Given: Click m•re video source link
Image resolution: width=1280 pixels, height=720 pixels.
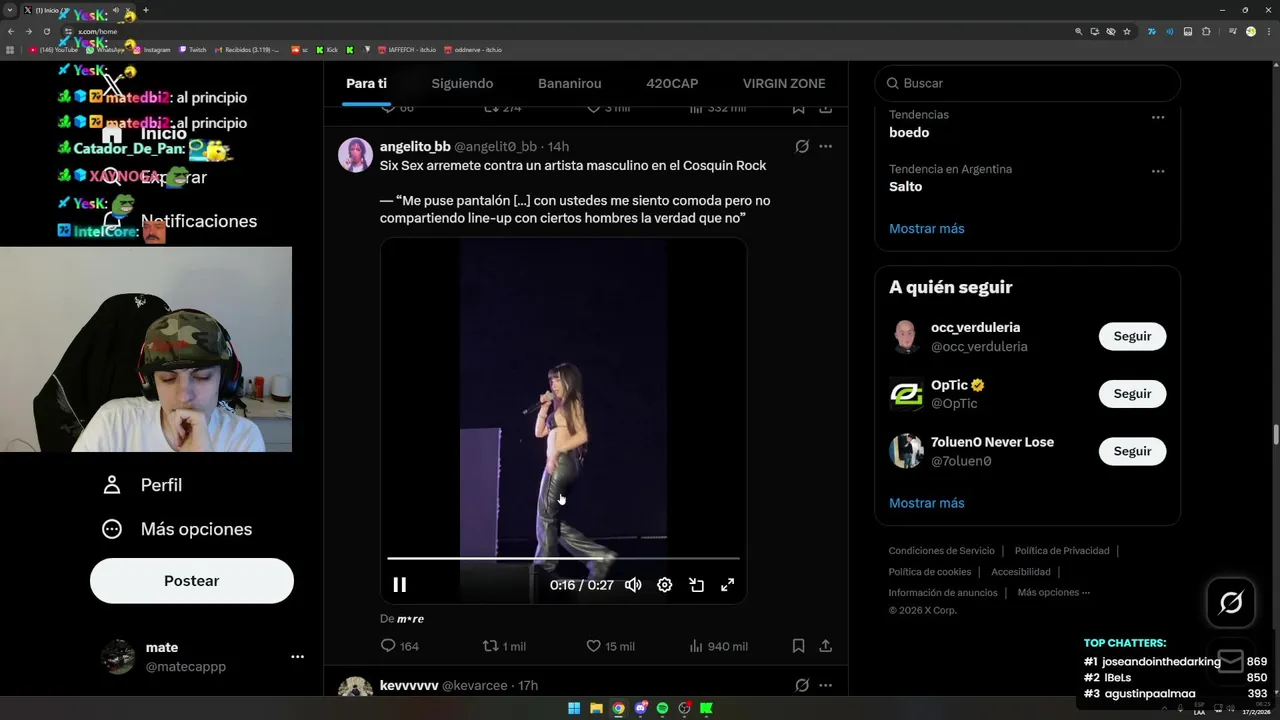Looking at the screenshot, I should 410,619.
